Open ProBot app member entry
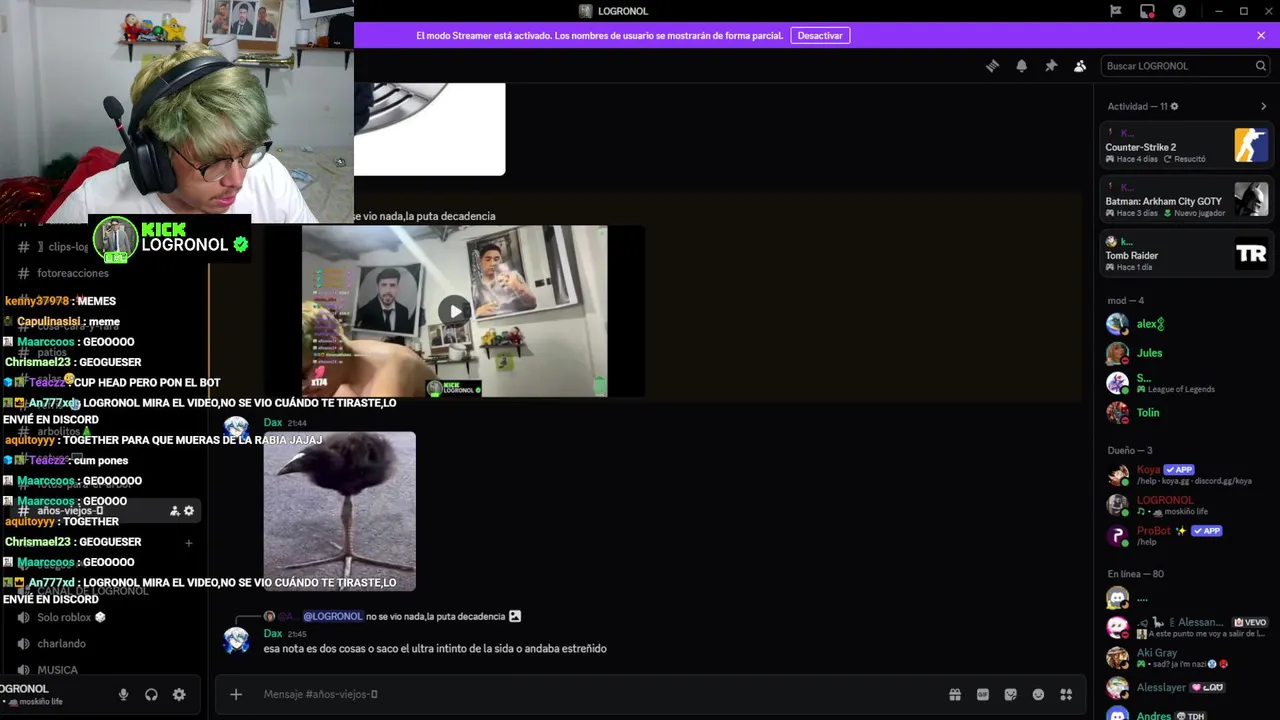 [1185, 536]
